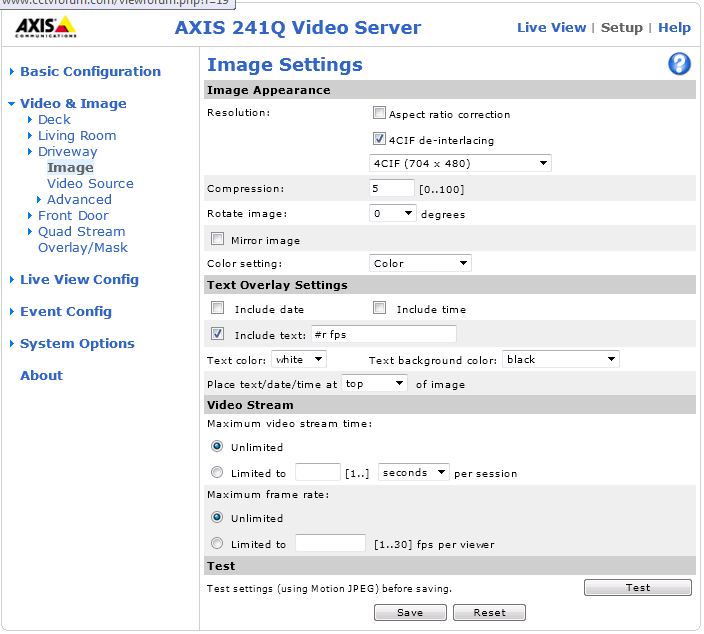Toggle the 4CIF de-interlacing checkbox
This screenshot has width=704, height=634.
point(379,140)
